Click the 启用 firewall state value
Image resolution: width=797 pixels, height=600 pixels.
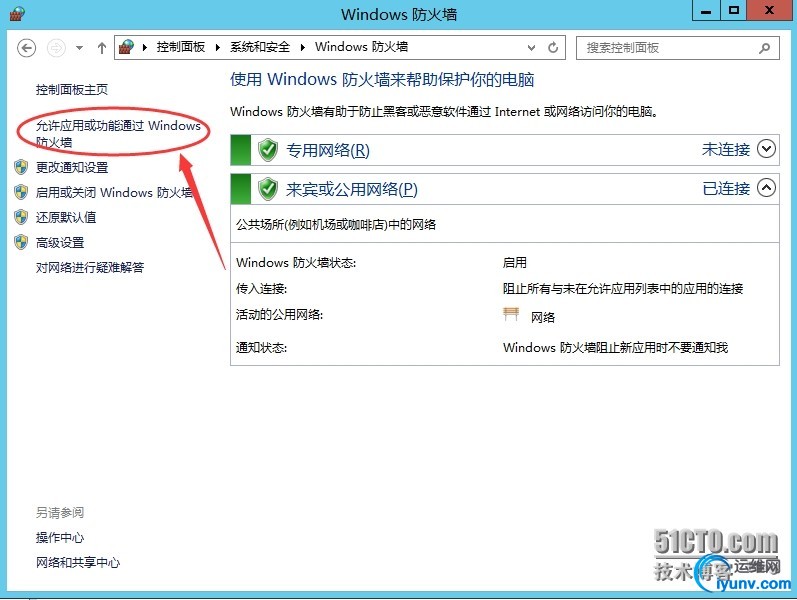tap(514, 263)
